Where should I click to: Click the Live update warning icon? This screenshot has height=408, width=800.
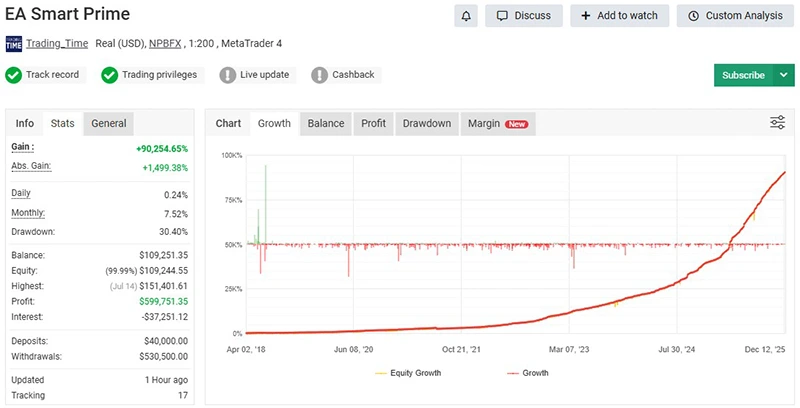pos(228,75)
